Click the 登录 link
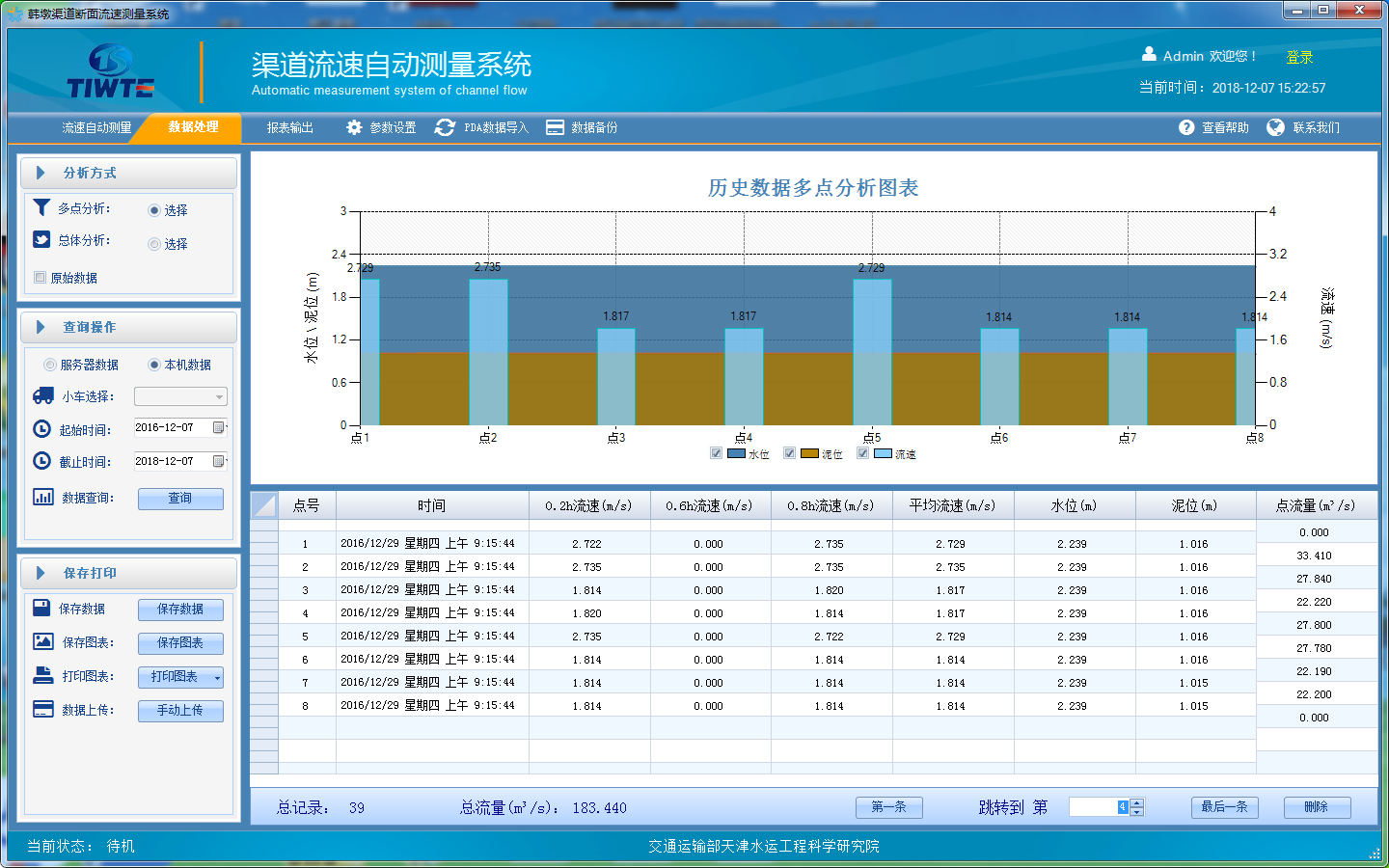 [x=1299, y=58]
